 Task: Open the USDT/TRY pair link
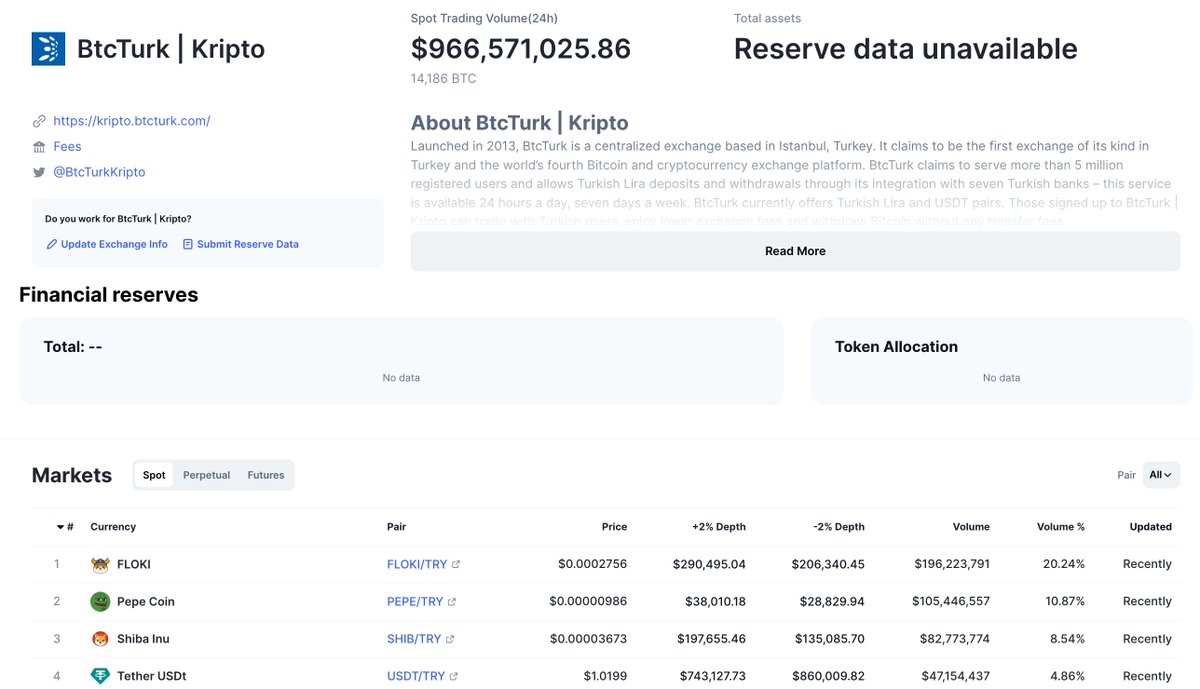(416, 677)
